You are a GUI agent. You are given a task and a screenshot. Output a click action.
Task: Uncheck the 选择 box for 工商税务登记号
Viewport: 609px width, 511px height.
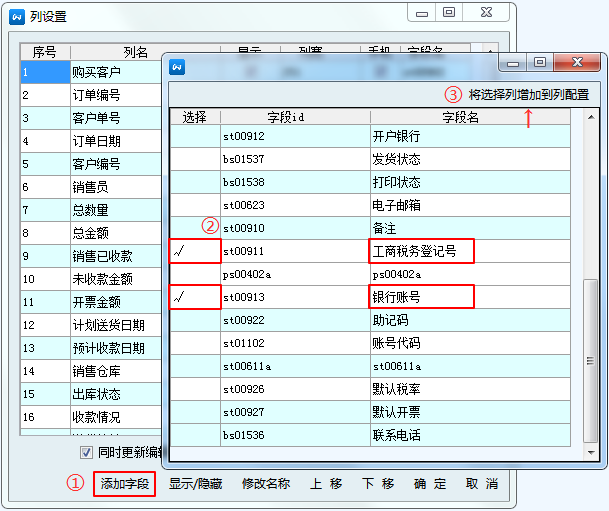(194, 251)
